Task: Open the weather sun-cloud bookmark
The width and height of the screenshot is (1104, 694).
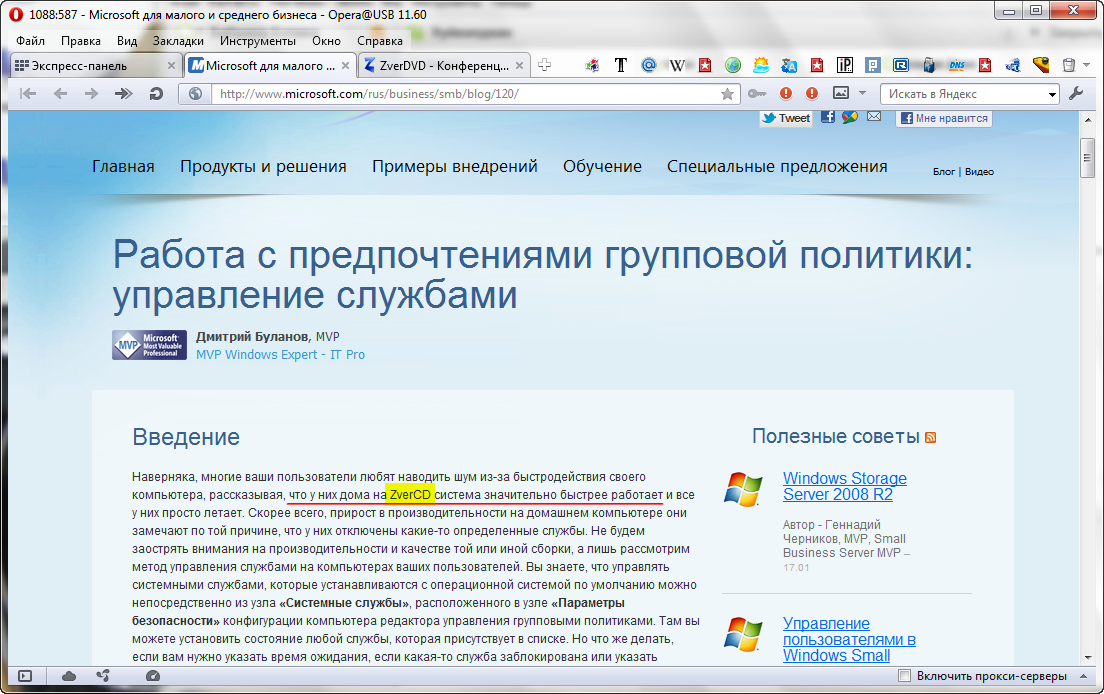Action: click(761, 65)
